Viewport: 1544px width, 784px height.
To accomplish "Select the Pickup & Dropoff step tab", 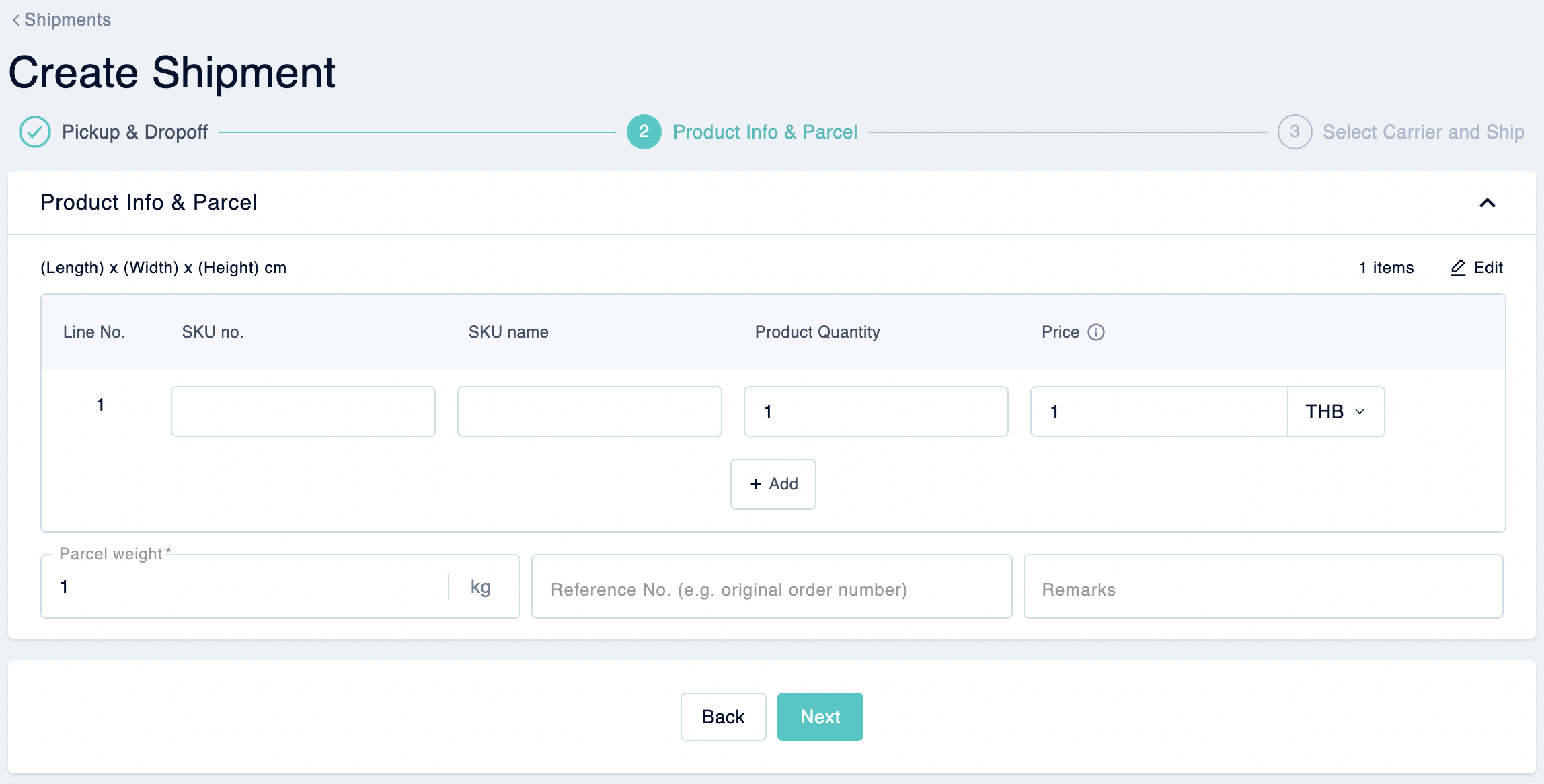I will click(x=113, y=131).
